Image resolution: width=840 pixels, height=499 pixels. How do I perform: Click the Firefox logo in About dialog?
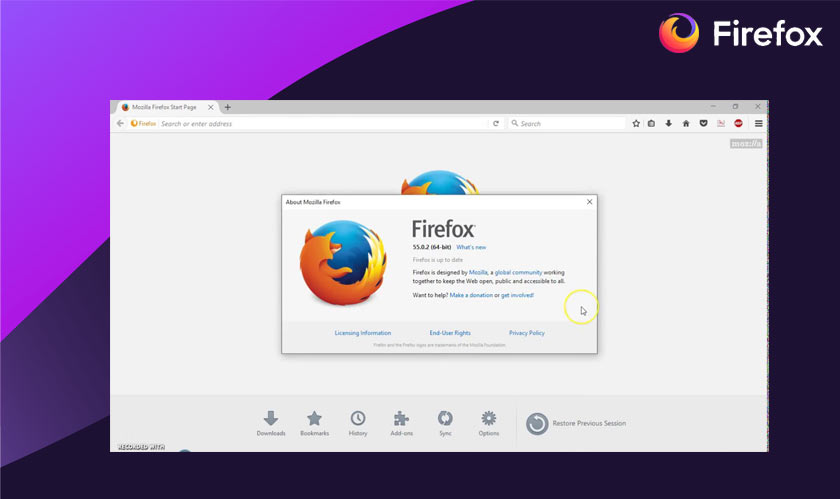(x=343, y=262)
